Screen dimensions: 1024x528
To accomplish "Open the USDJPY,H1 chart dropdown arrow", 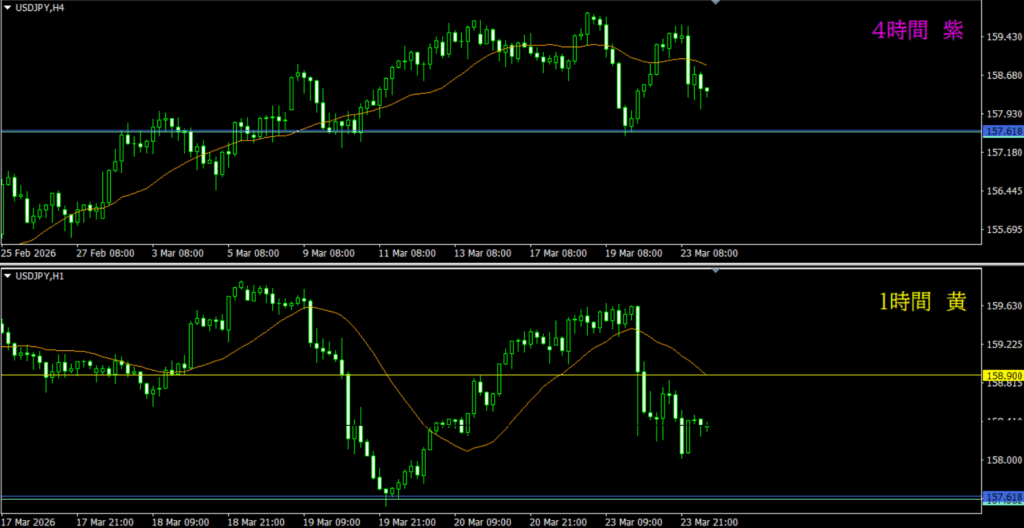I will pyautogui.click(x=8, y=275).
